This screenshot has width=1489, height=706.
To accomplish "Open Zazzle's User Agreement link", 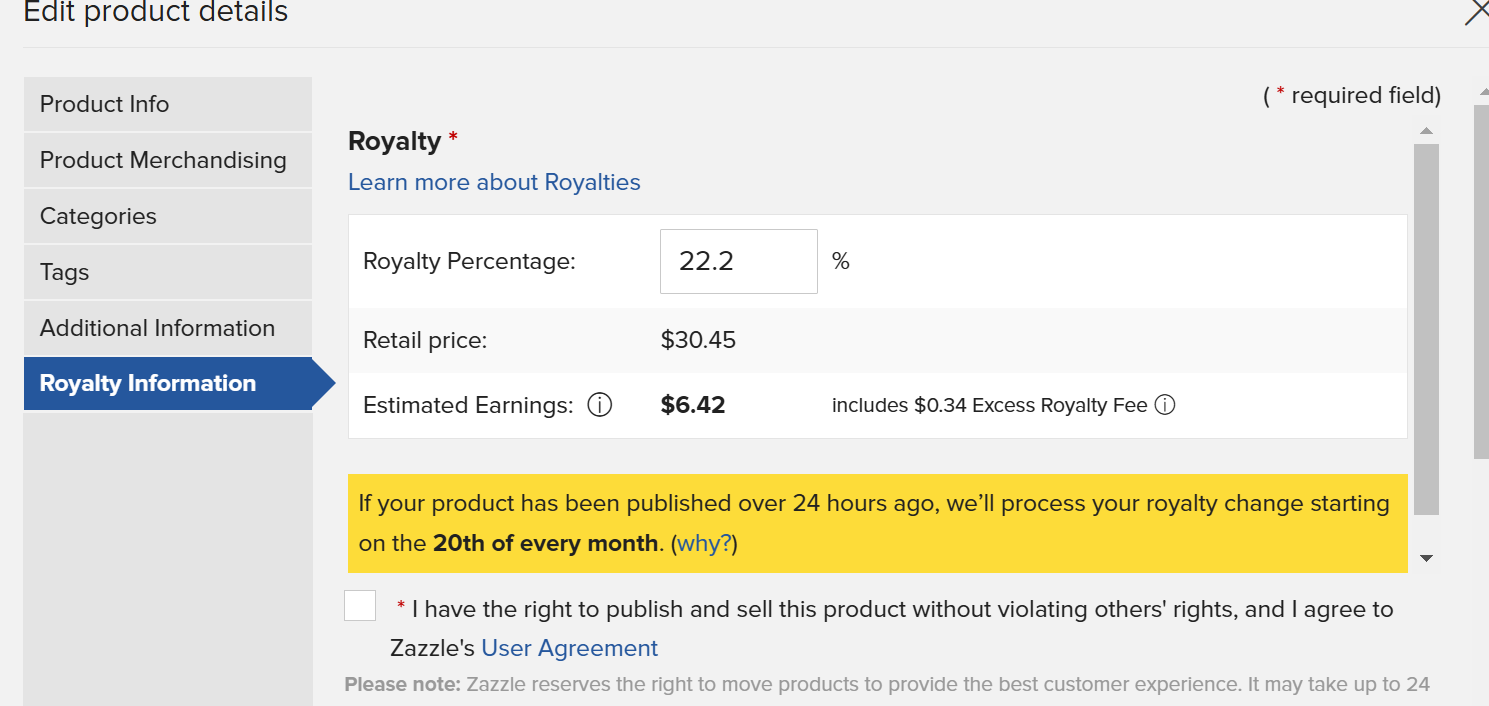I will point(569,648).
